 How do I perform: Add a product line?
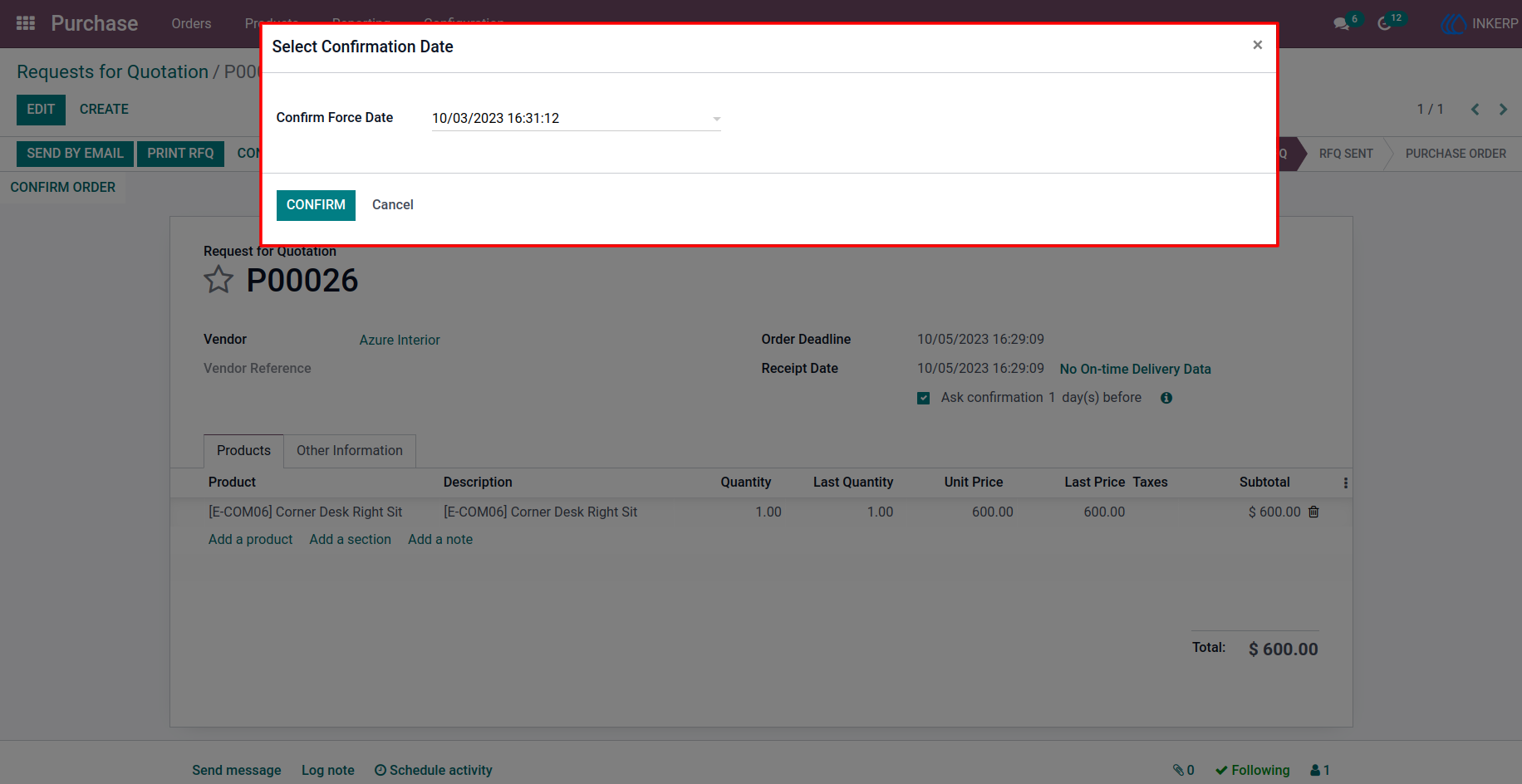tap(250, 539)
